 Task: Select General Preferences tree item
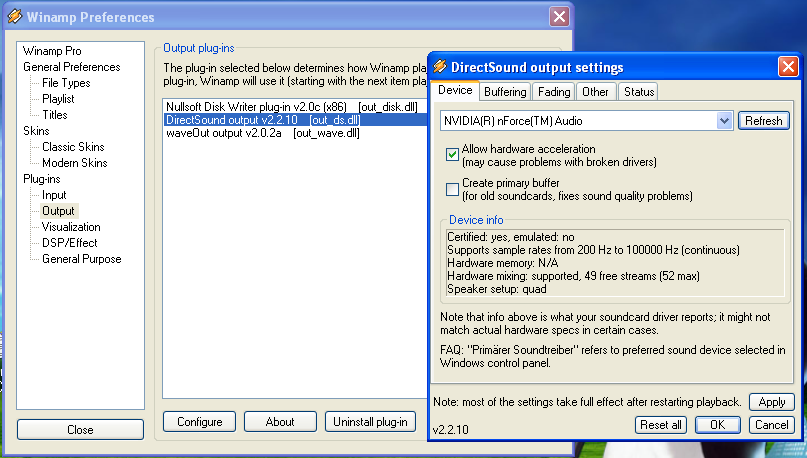point(72,67)
